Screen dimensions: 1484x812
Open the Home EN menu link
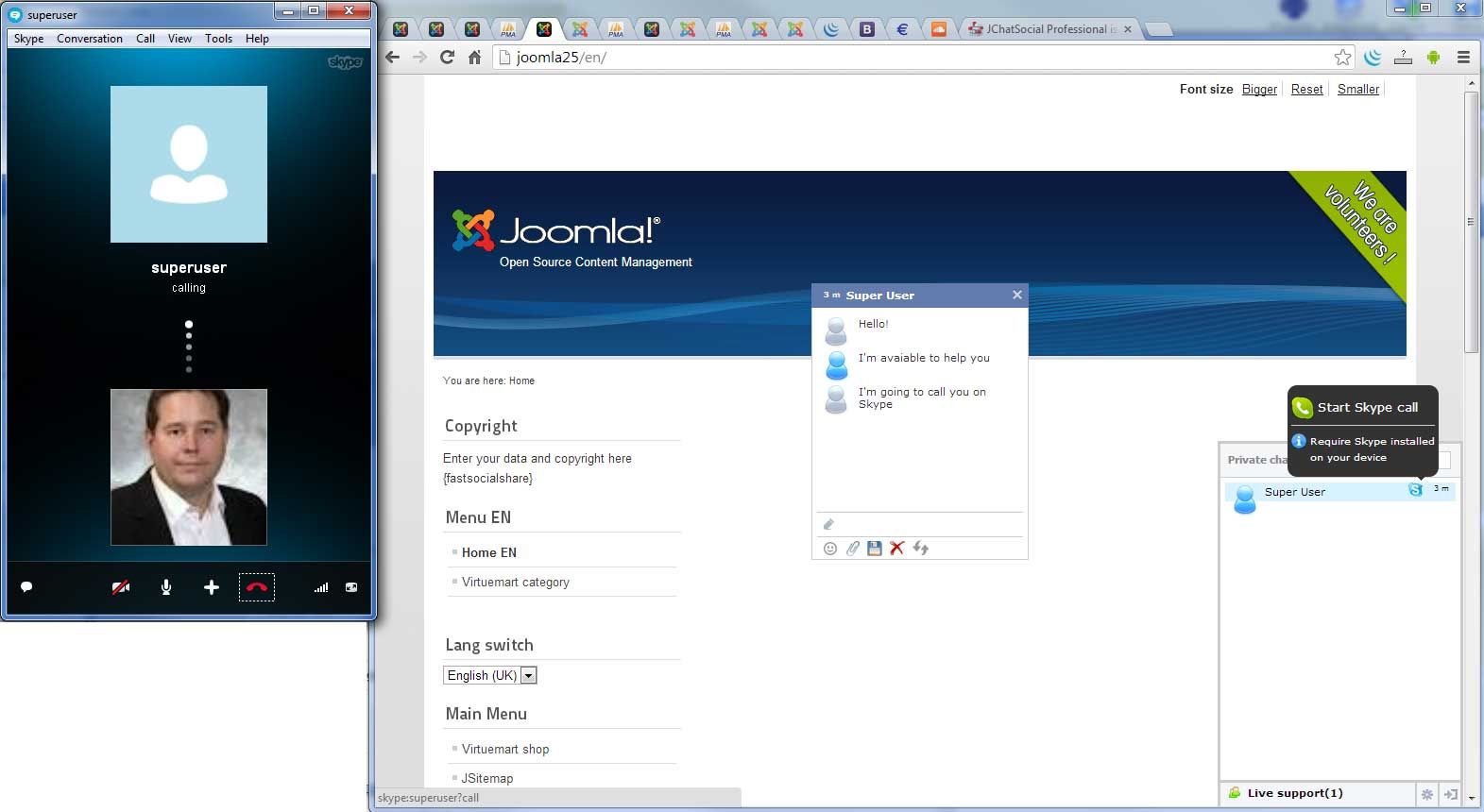pos(488,552)
